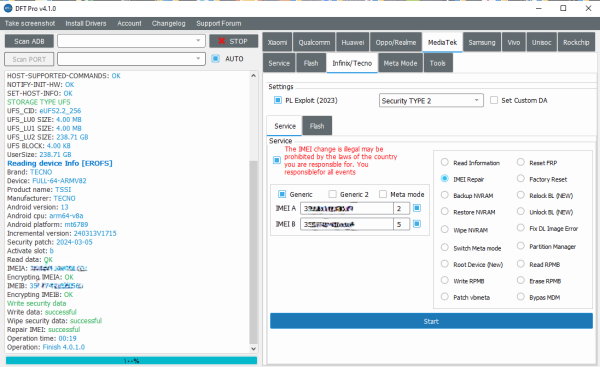The height and width of the screenshot is (367, 600).
Task: Switch to the Vivo tab
Action: 514,42
